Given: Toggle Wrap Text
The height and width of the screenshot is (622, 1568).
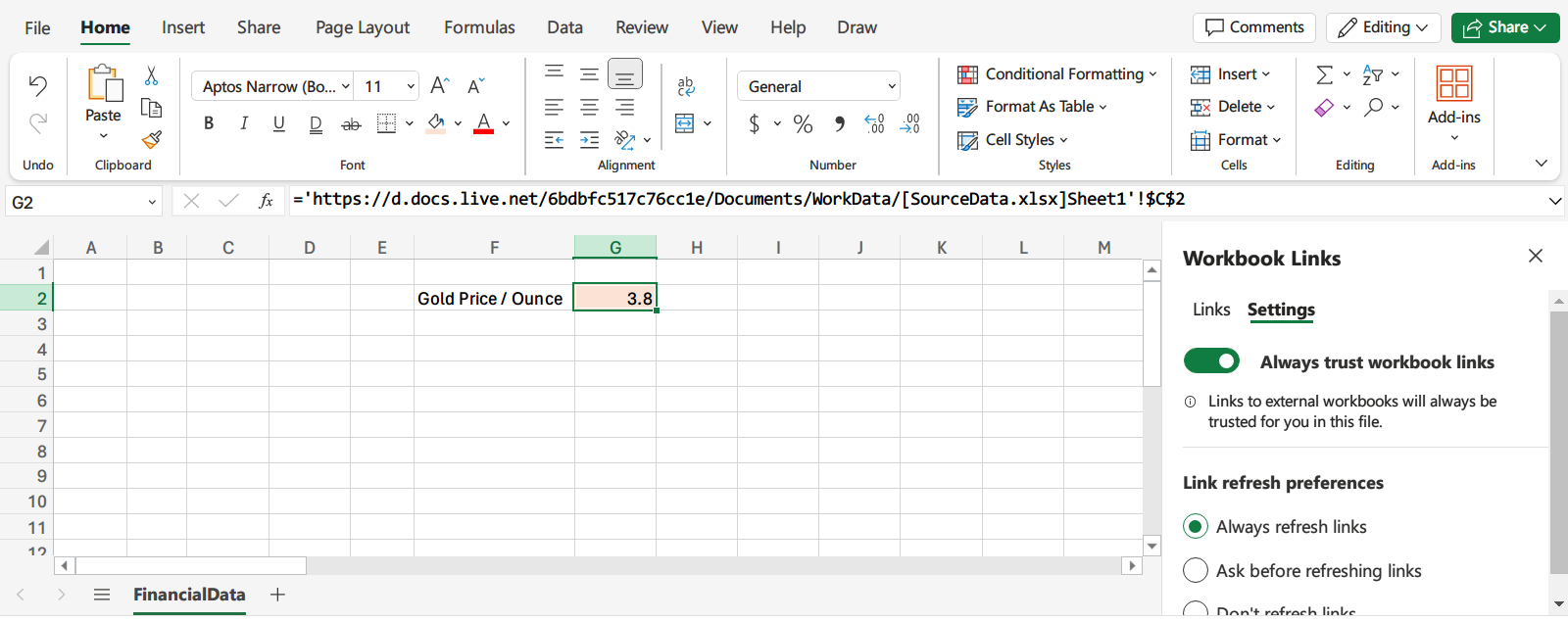Looking at the screenshot, I should point(686,86).
